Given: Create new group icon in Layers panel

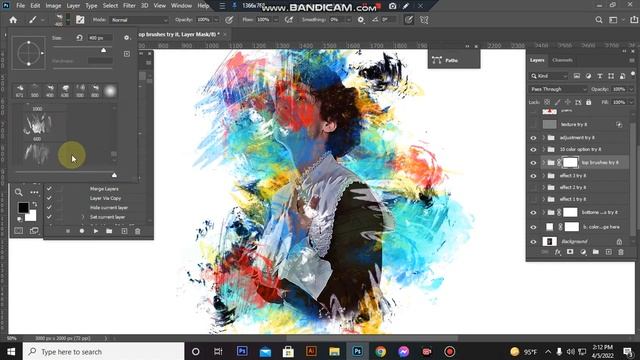Looking at the screenshot, I should (x=596, y=252).
